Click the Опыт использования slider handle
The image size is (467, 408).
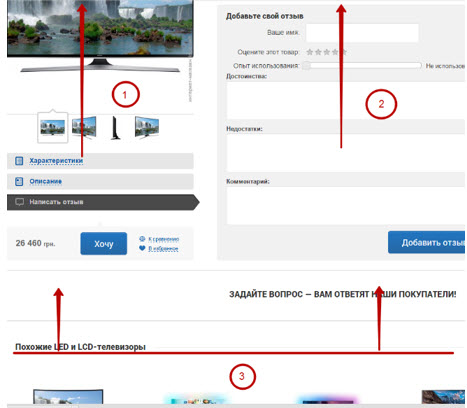click(307, 66)
